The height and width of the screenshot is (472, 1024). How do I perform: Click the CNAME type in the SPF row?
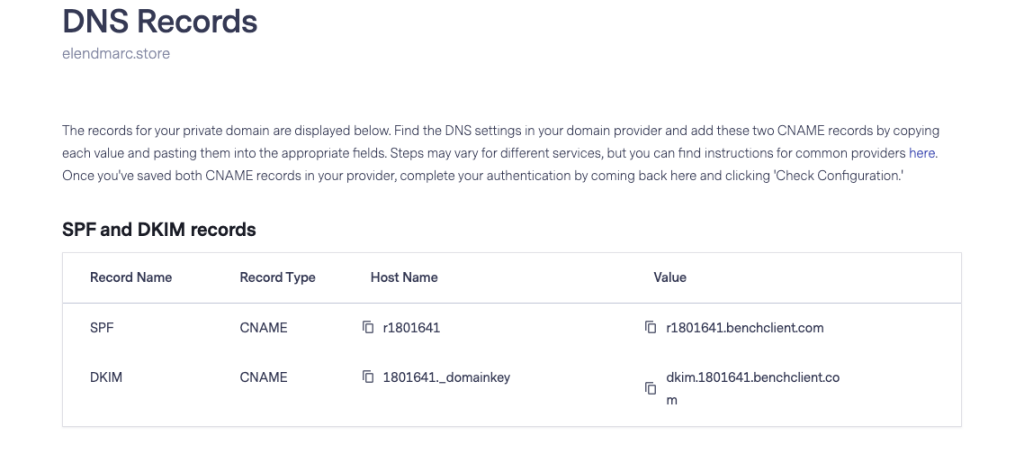click(263, 327)
